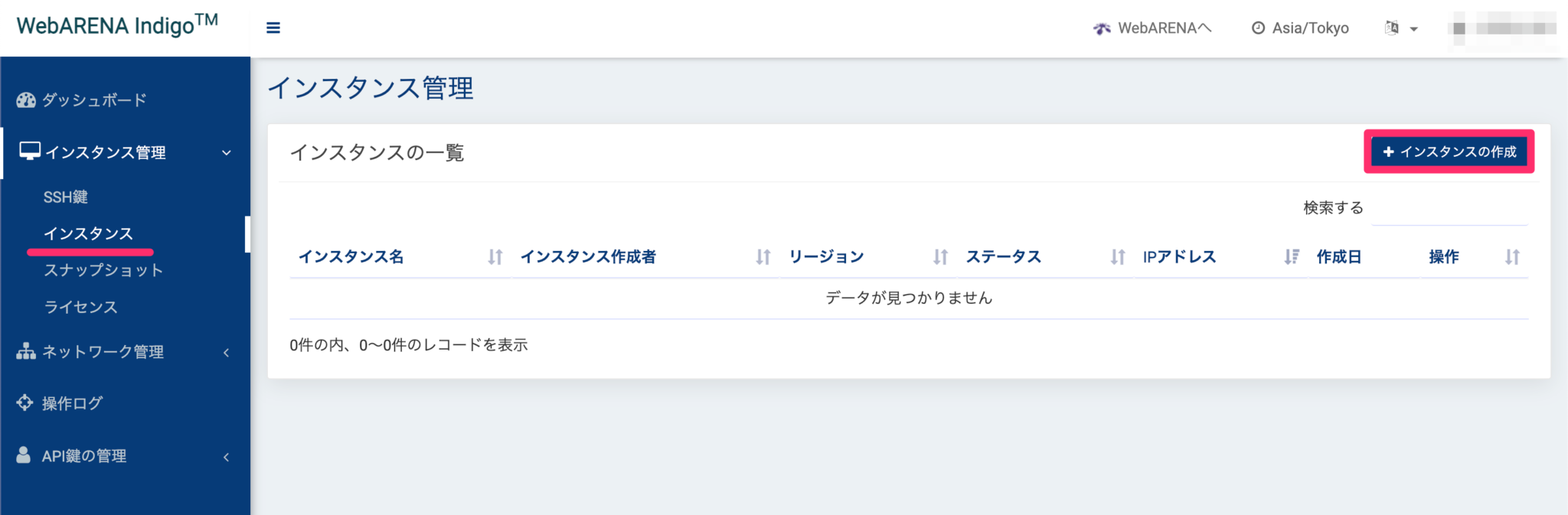Select the dashboard speedometer icon in the sidebar

(x=25, y=99)
